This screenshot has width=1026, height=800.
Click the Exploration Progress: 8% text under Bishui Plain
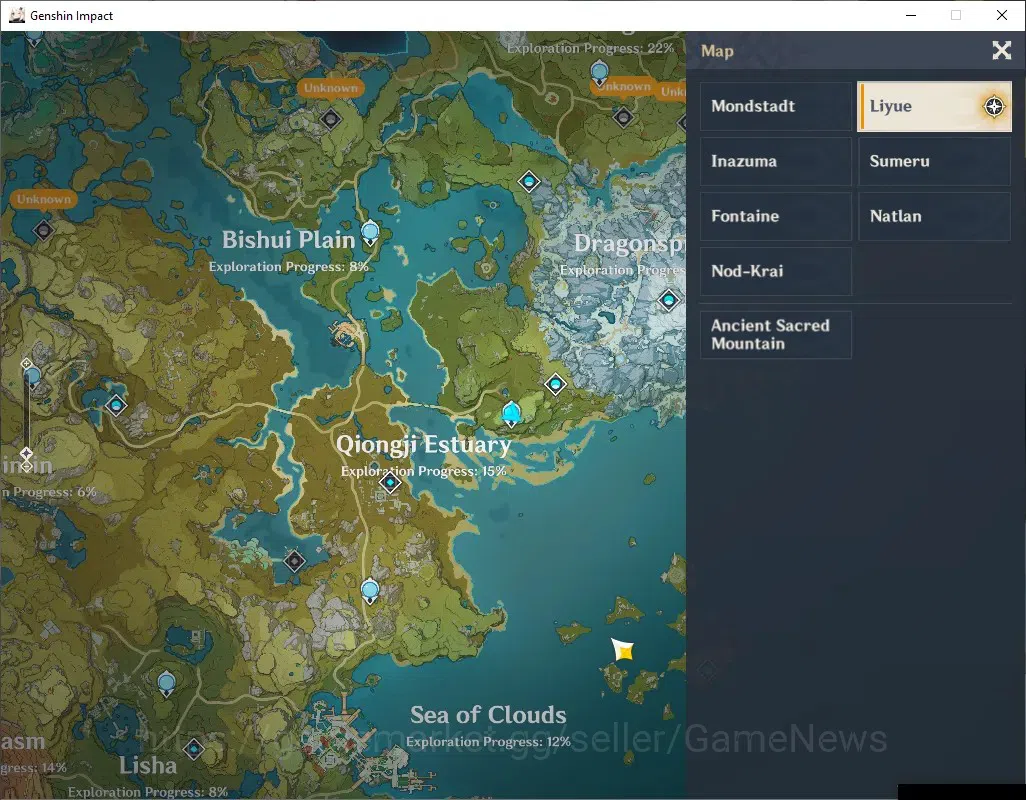(x=289, y=267)
